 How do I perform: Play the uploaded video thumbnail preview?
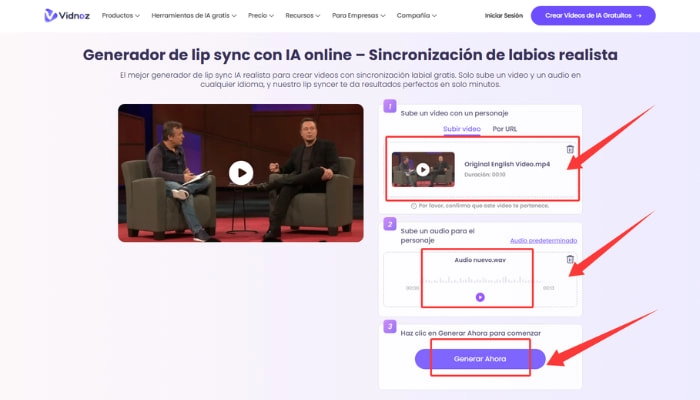point(423,170)
